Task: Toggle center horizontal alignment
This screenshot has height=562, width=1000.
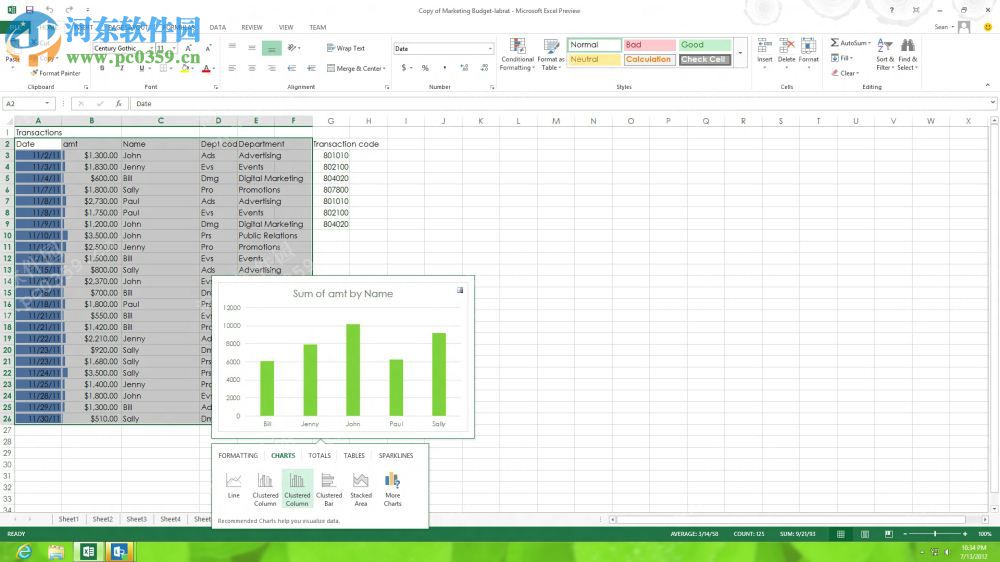Action: pos(252,68)
